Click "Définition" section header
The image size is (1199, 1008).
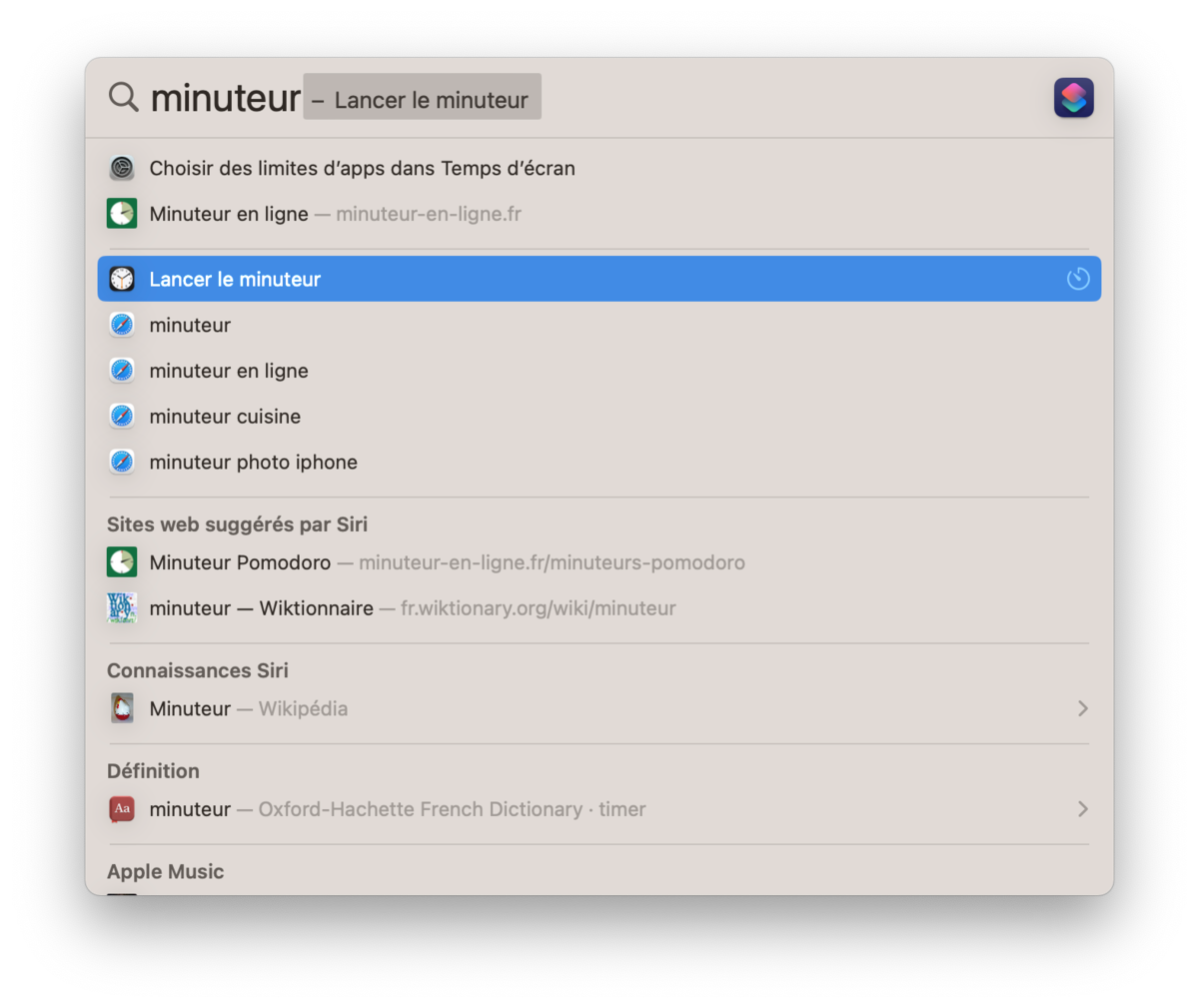tap(153, 771)
